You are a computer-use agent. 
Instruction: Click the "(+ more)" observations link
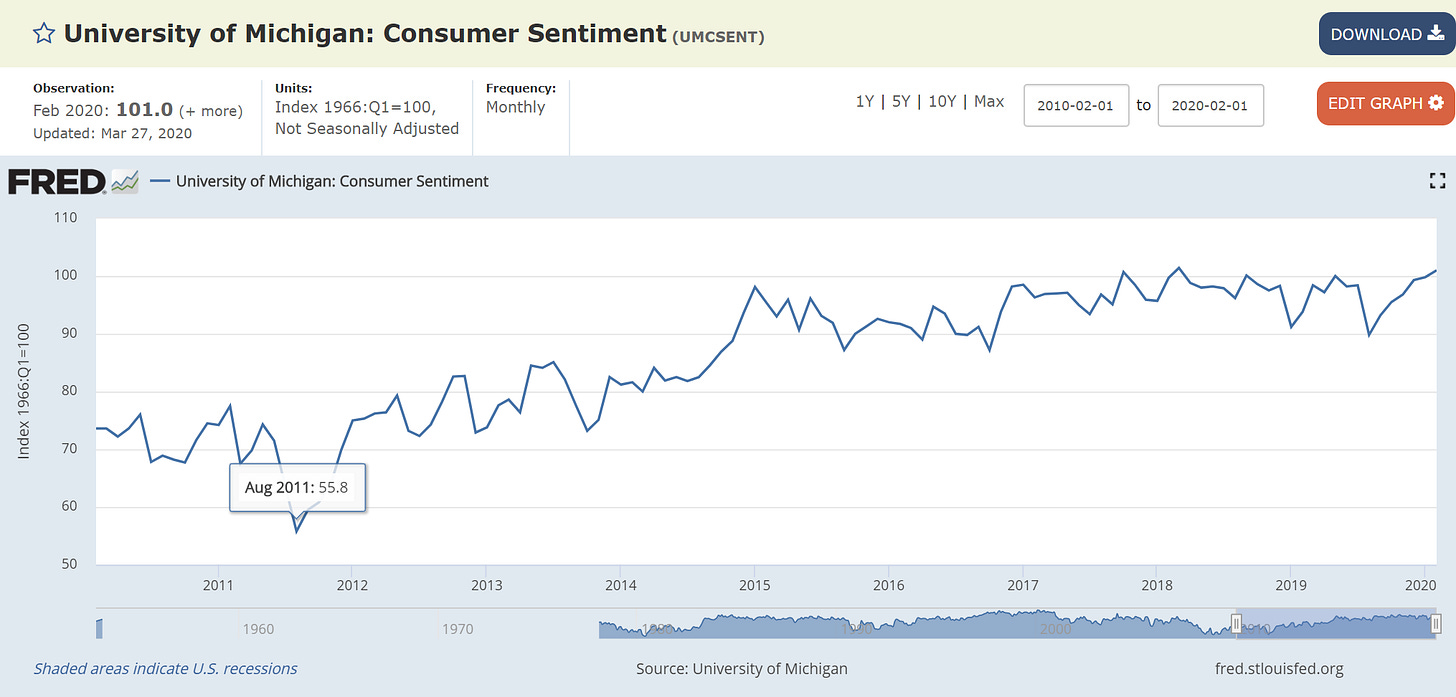pyautogui.click(x=211, y=111)
